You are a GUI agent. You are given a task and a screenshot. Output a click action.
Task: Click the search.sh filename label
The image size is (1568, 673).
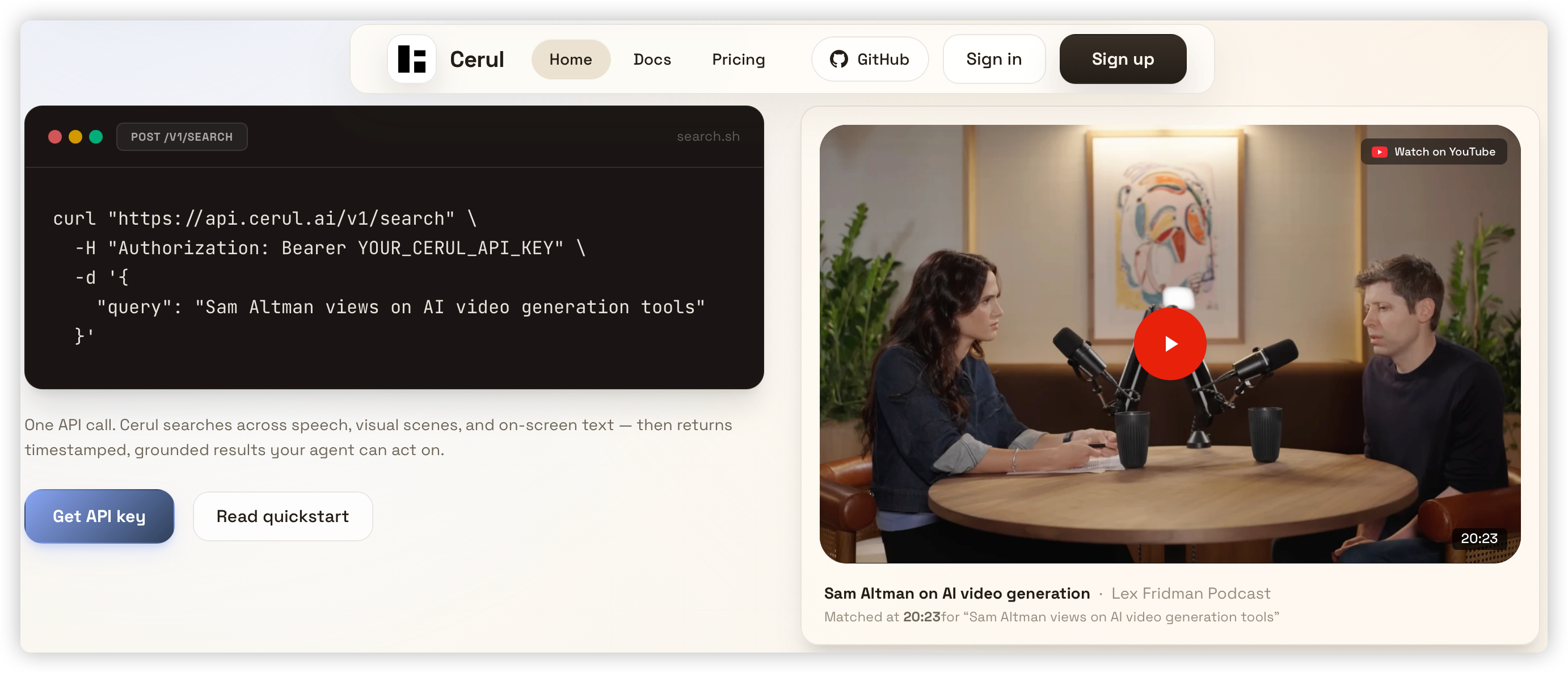click(x=707, y=136)
